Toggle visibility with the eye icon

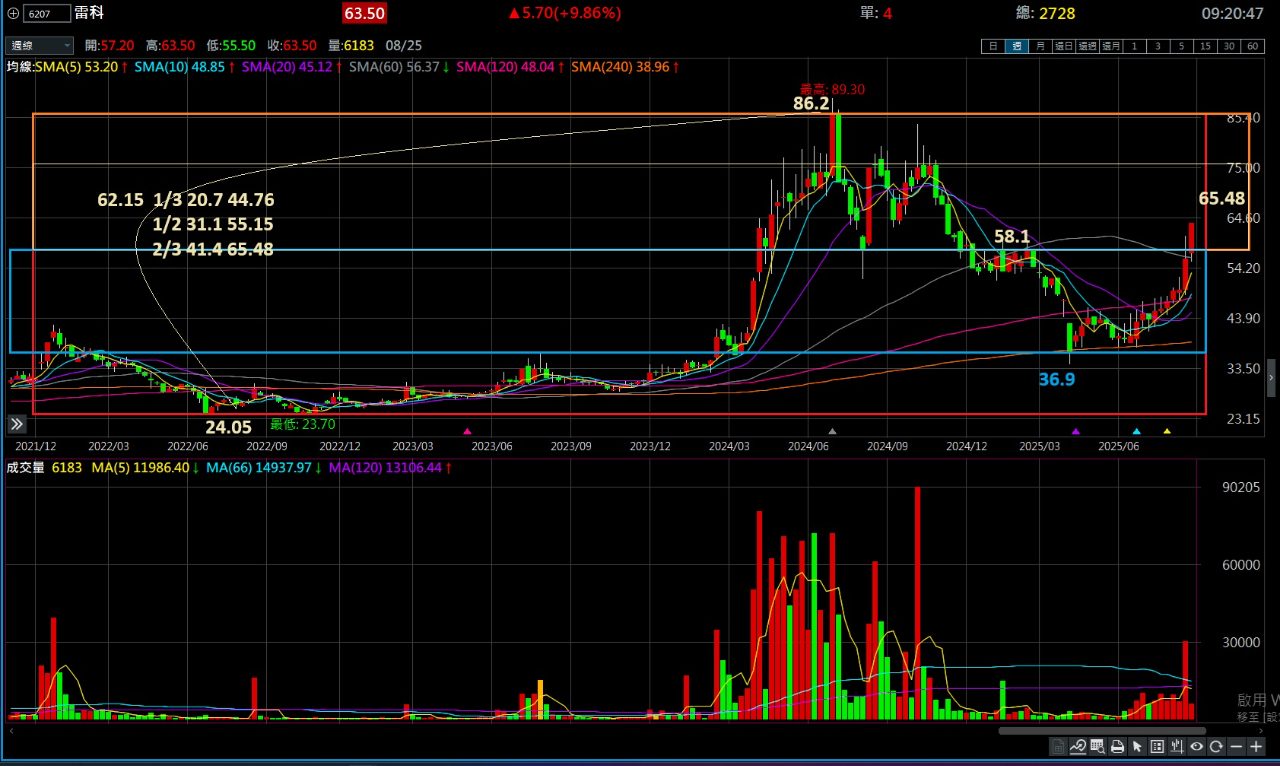[x=1196, y=747]
